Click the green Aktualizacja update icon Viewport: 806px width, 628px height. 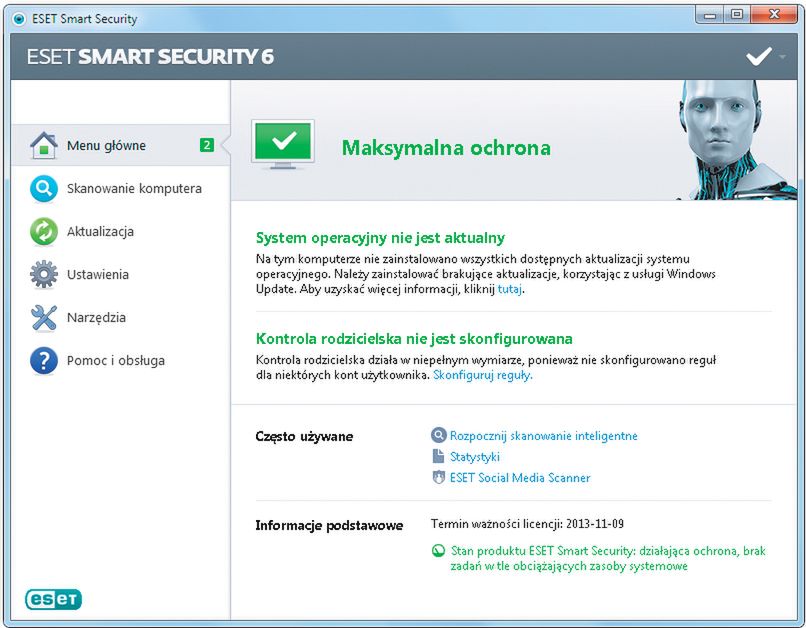tap(42, 231)
